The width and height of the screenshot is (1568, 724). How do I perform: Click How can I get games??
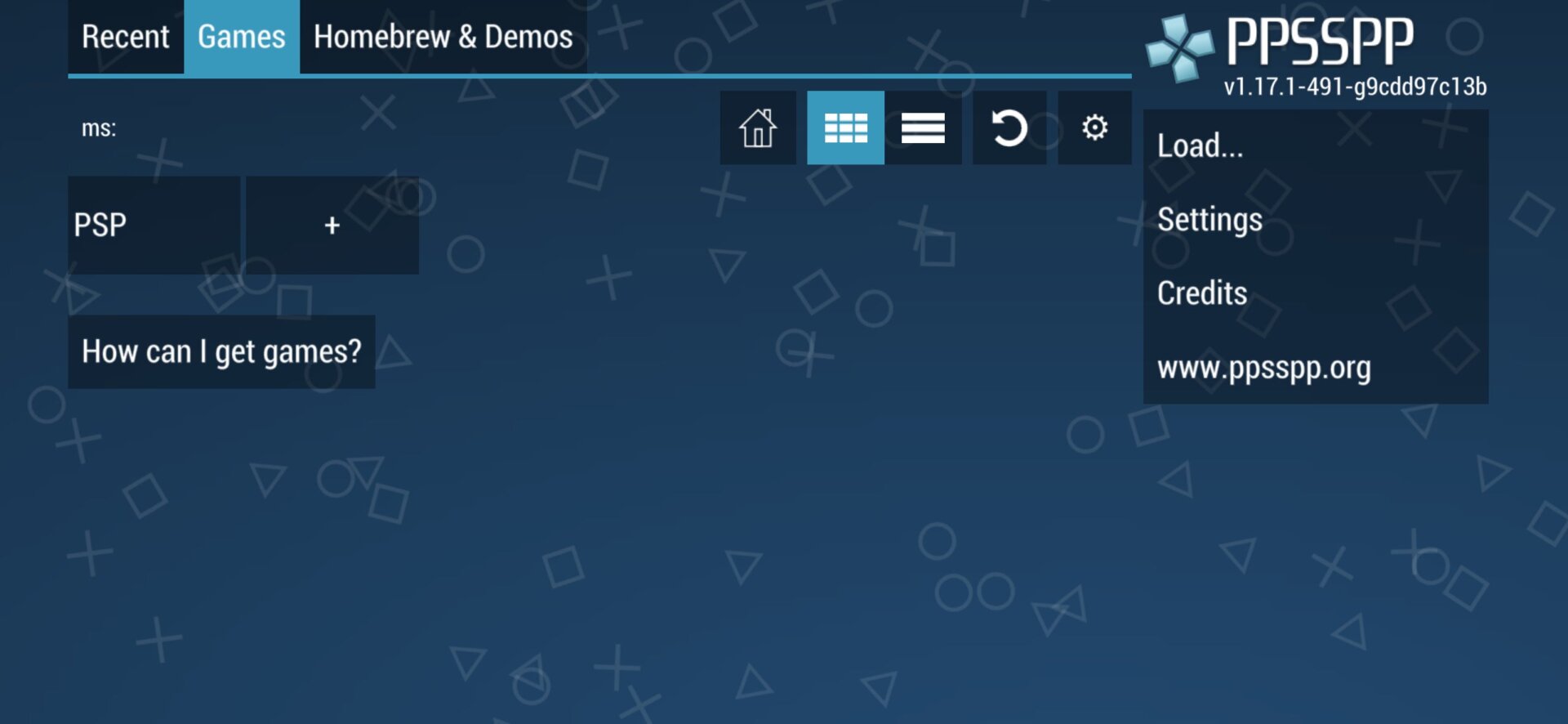pos(221,352)
